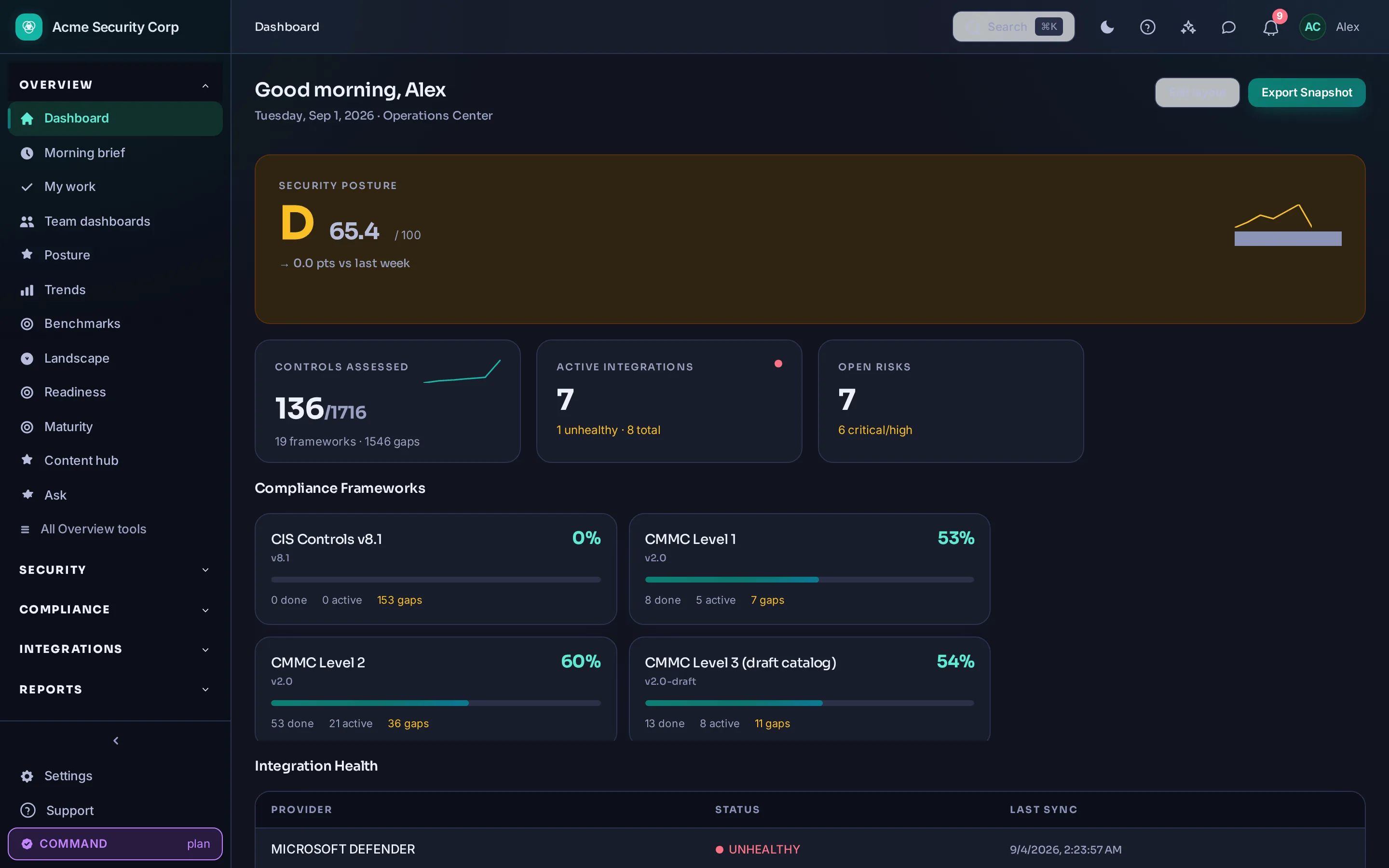The height and width of the screenshot is (868, 1389).
Task: Click the Settings gear icon
Action: click(x=27, y=776)
